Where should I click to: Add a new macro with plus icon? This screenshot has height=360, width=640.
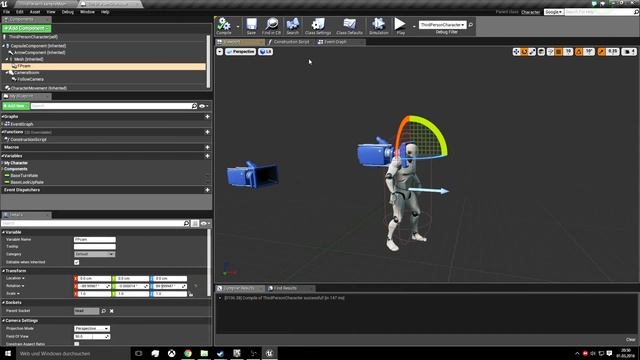point(207,147)
